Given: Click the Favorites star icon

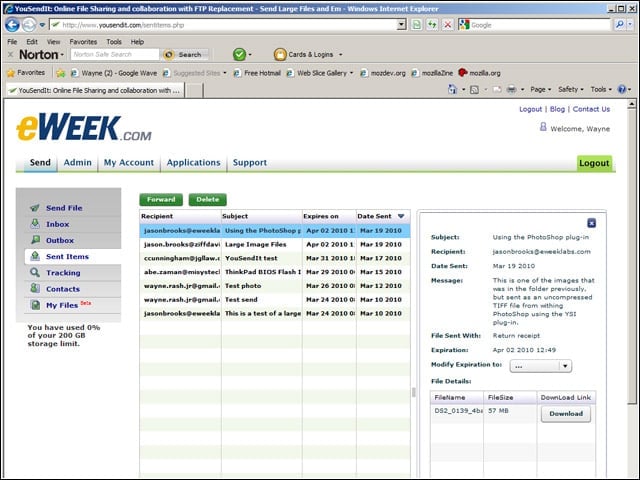Looking at the screenshot, I should (11, 73).
